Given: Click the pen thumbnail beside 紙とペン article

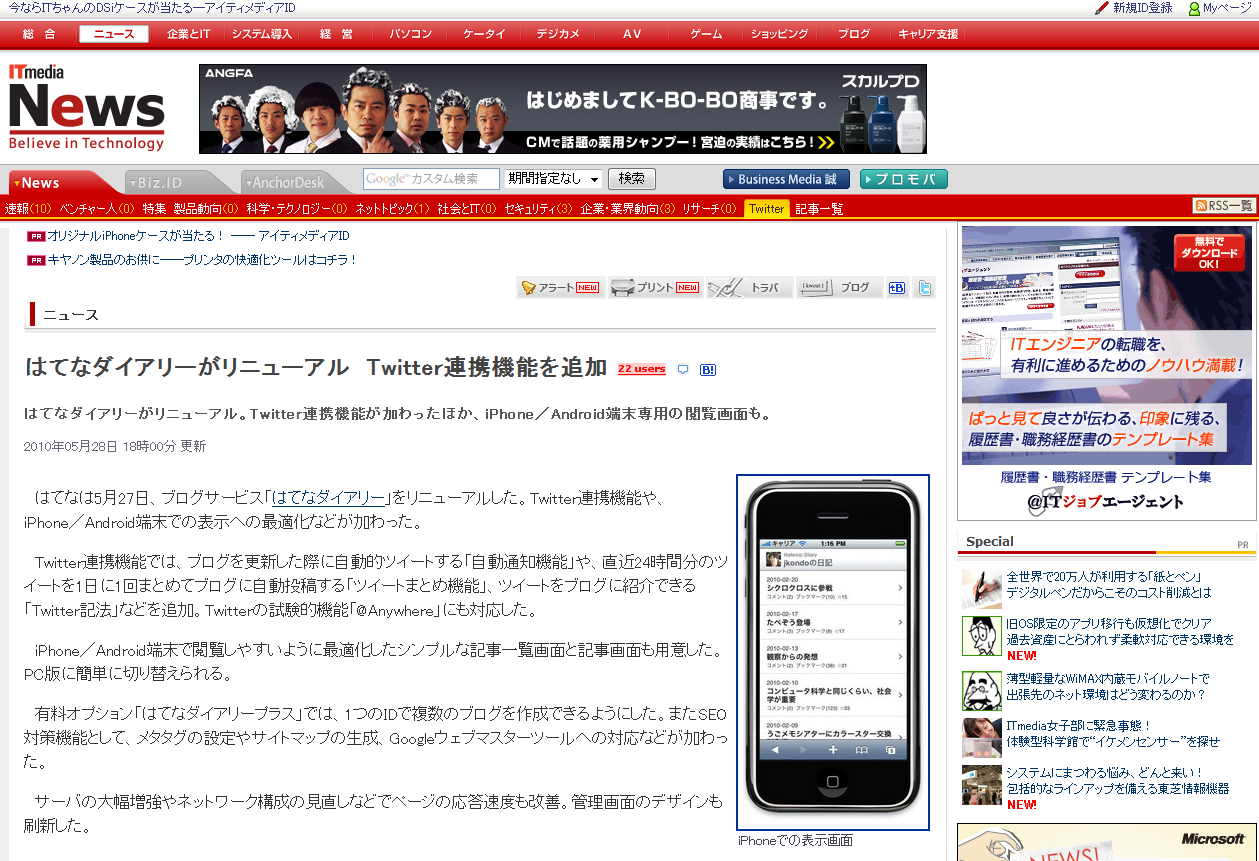Looking at the screenshot, I should 981,589.
